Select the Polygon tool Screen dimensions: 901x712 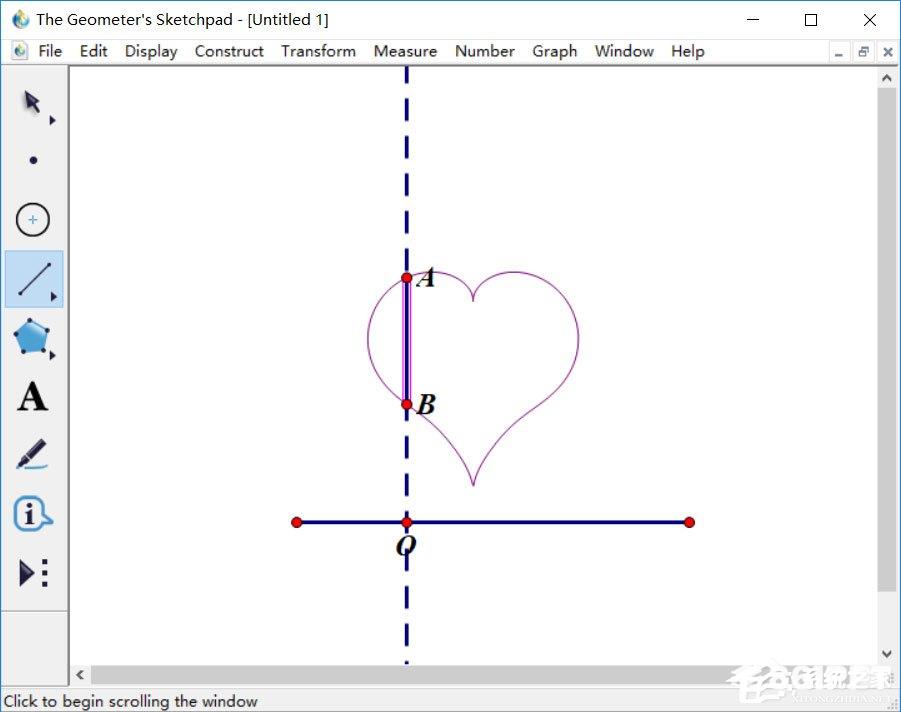[x=32, y=337]
